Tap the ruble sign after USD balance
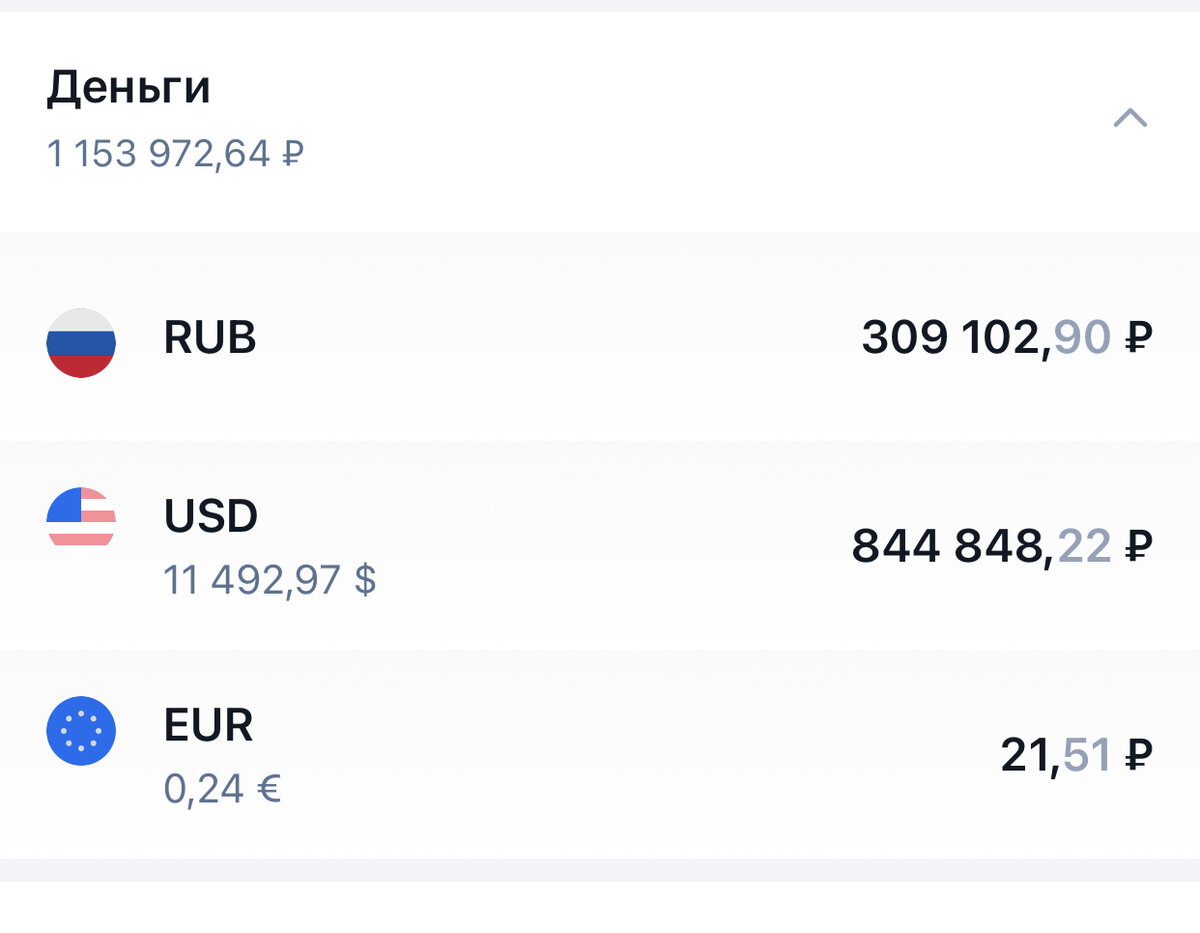 click(1139, 546)
